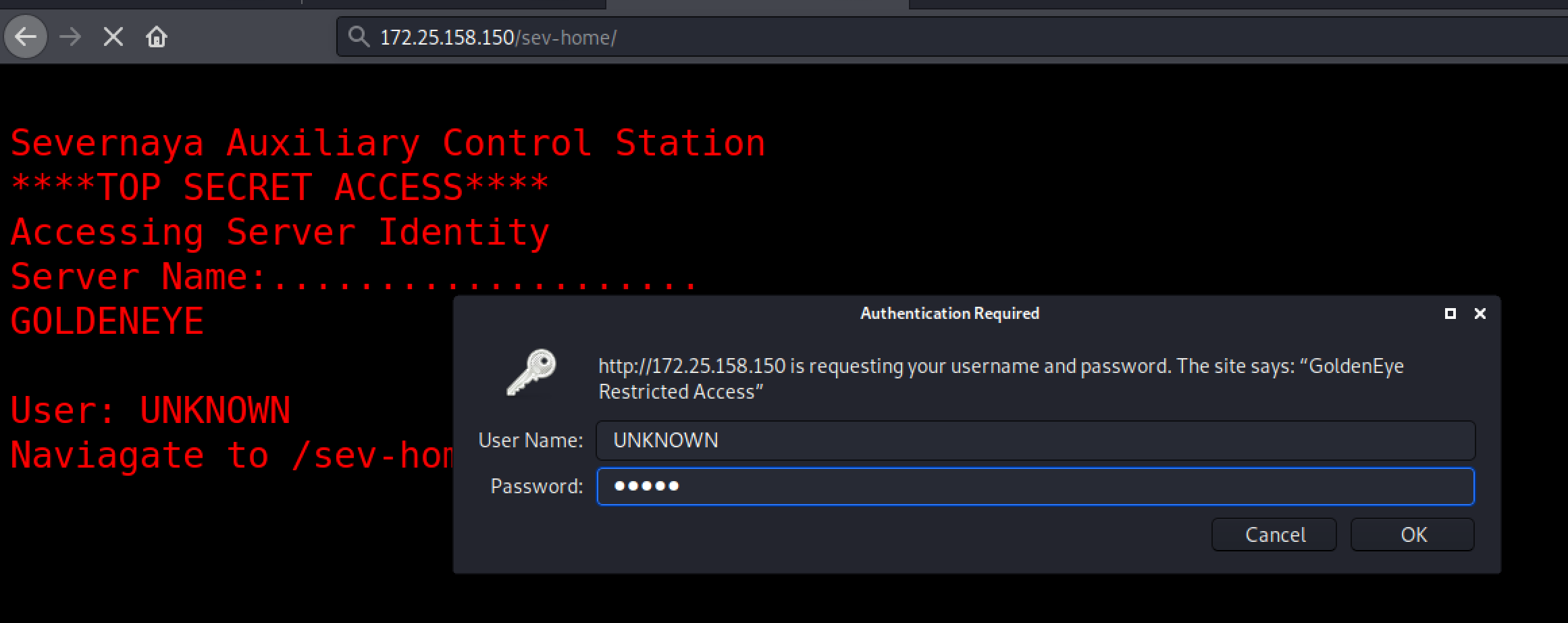Image resolution: width=1568 pixels, height=623 pixels.
Task: Click the search icon in address bar
Action: [x=359, y=37]
